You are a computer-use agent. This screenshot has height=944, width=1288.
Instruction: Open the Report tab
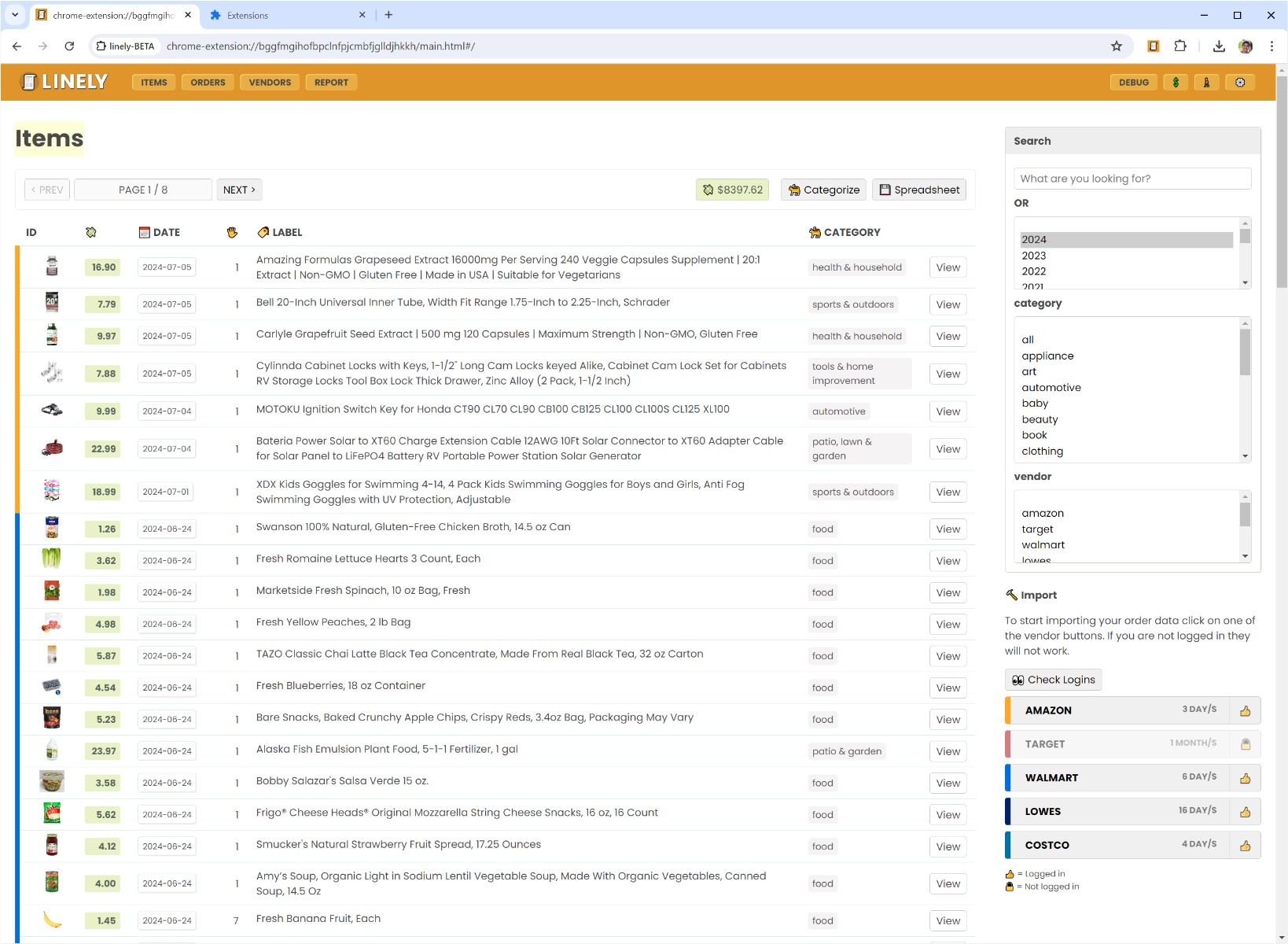coord(331,83)
